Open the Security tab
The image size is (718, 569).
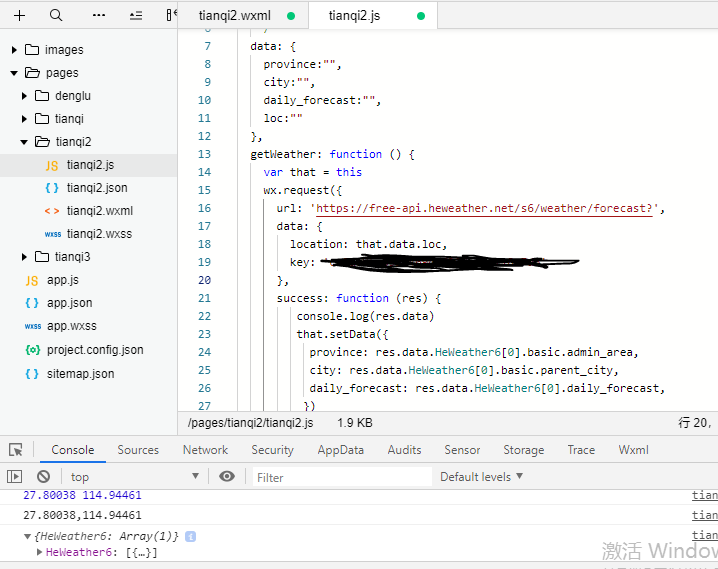(x=272, y=450)
